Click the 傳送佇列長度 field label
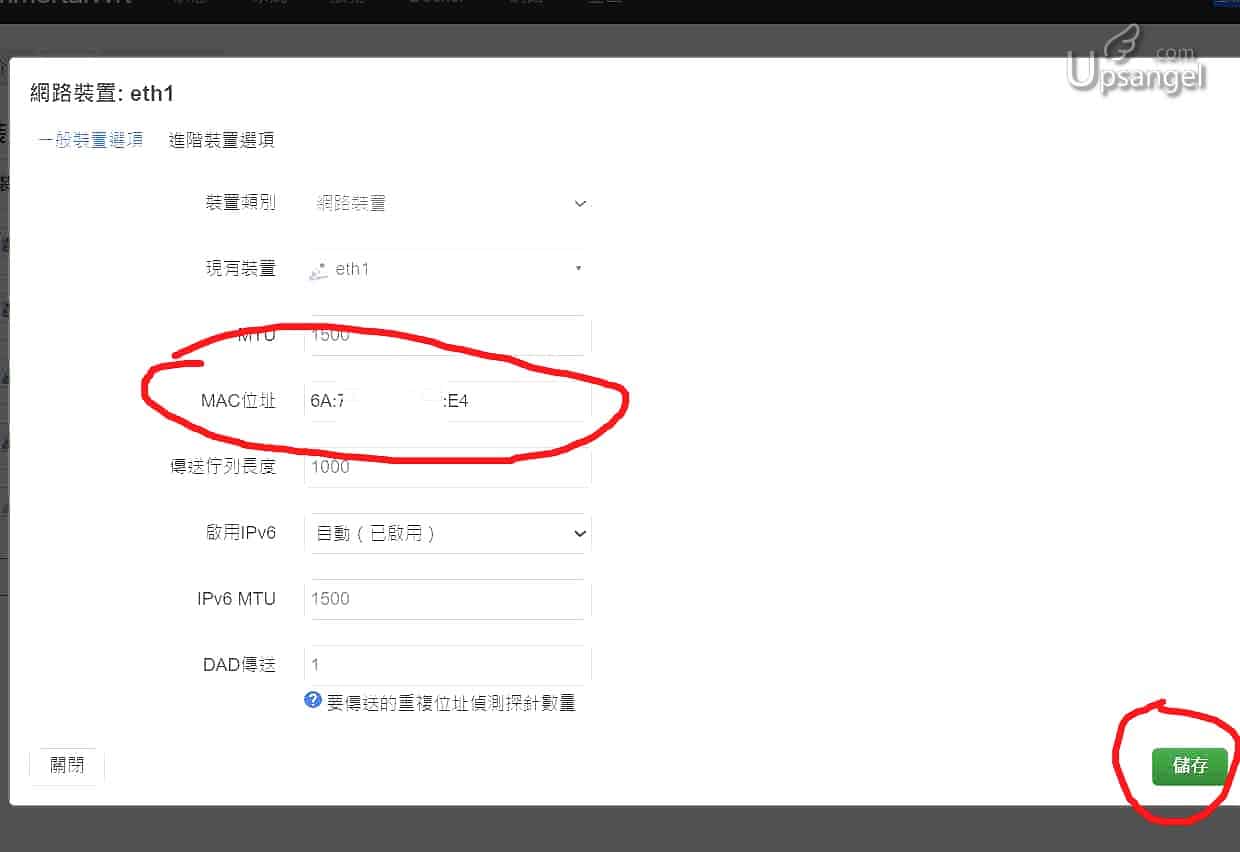The image size is (1240, 852). pyautogui.click(x=223, y=467)
